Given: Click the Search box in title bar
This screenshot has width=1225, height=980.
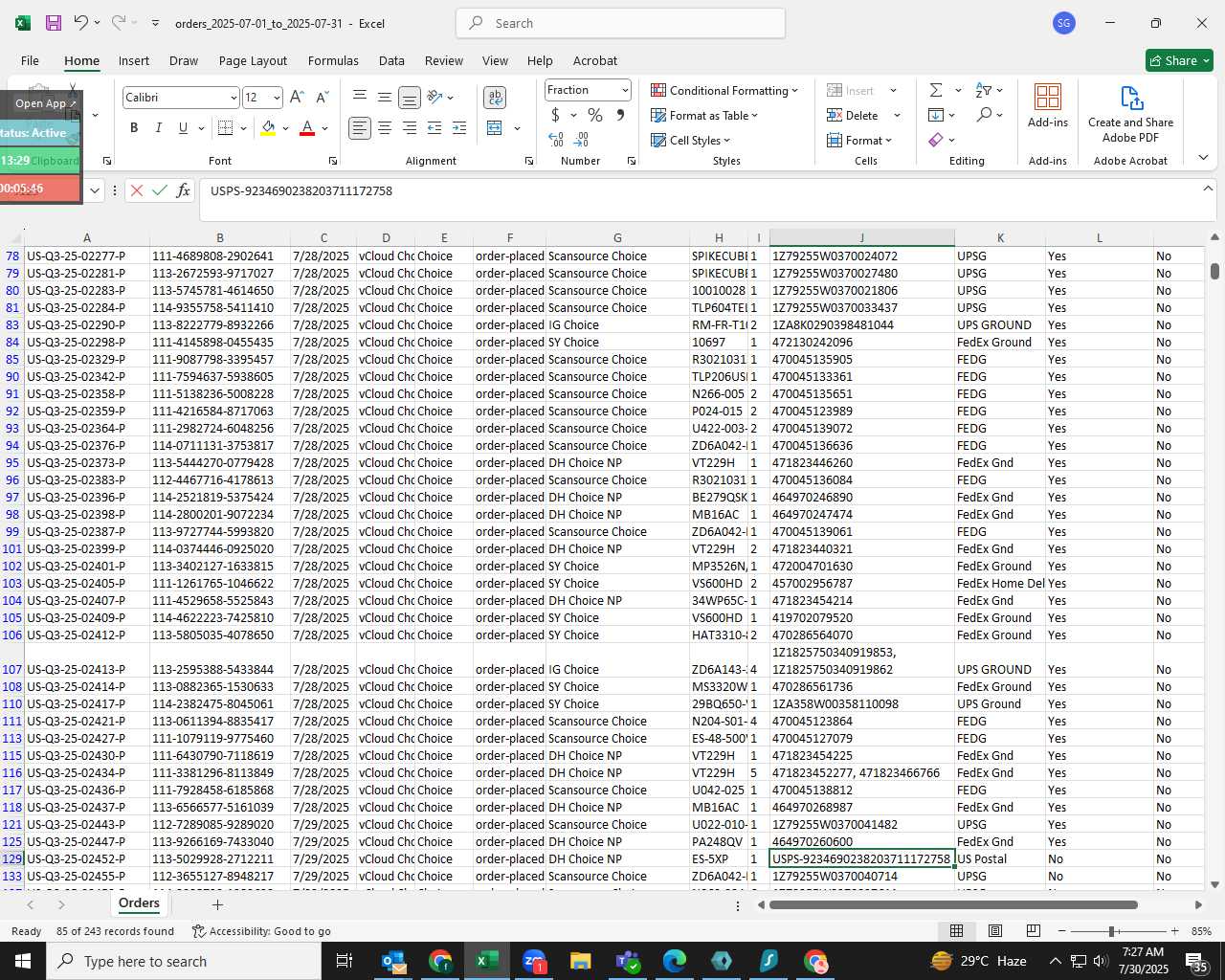Looking at the screenshot, I should (x=621, y=23).
